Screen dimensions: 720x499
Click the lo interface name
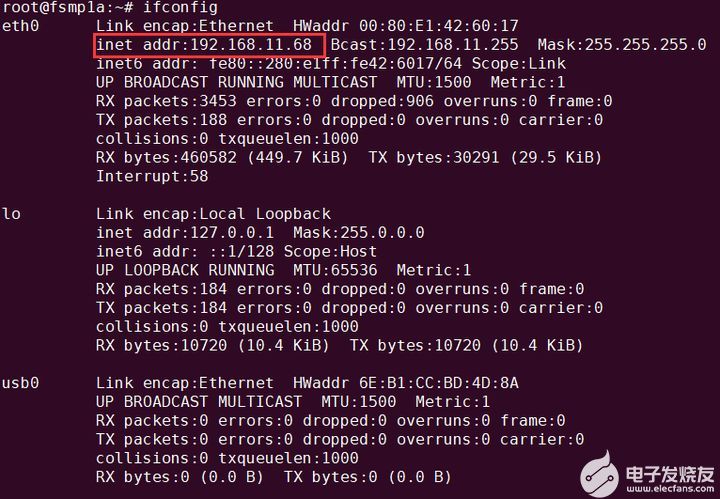[x=11, y=213]
